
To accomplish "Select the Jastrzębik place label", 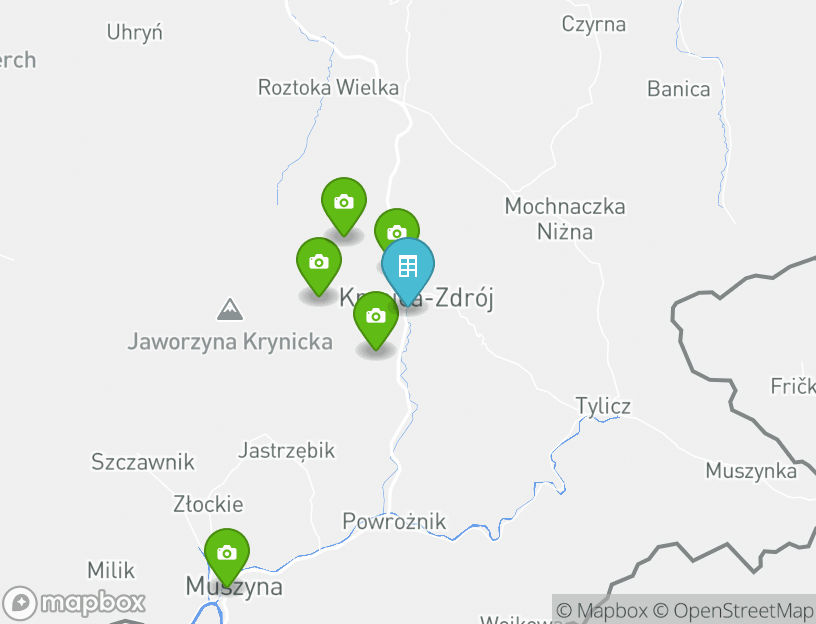I will (287, 451).
